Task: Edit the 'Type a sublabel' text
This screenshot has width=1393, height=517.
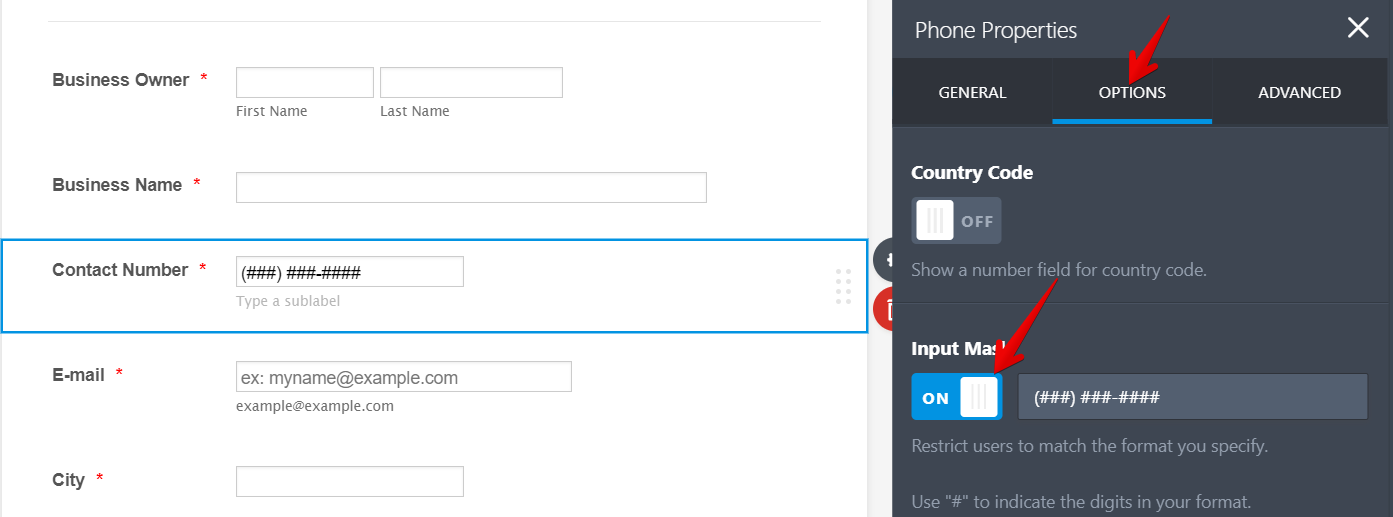Action: tap(288, 301)
